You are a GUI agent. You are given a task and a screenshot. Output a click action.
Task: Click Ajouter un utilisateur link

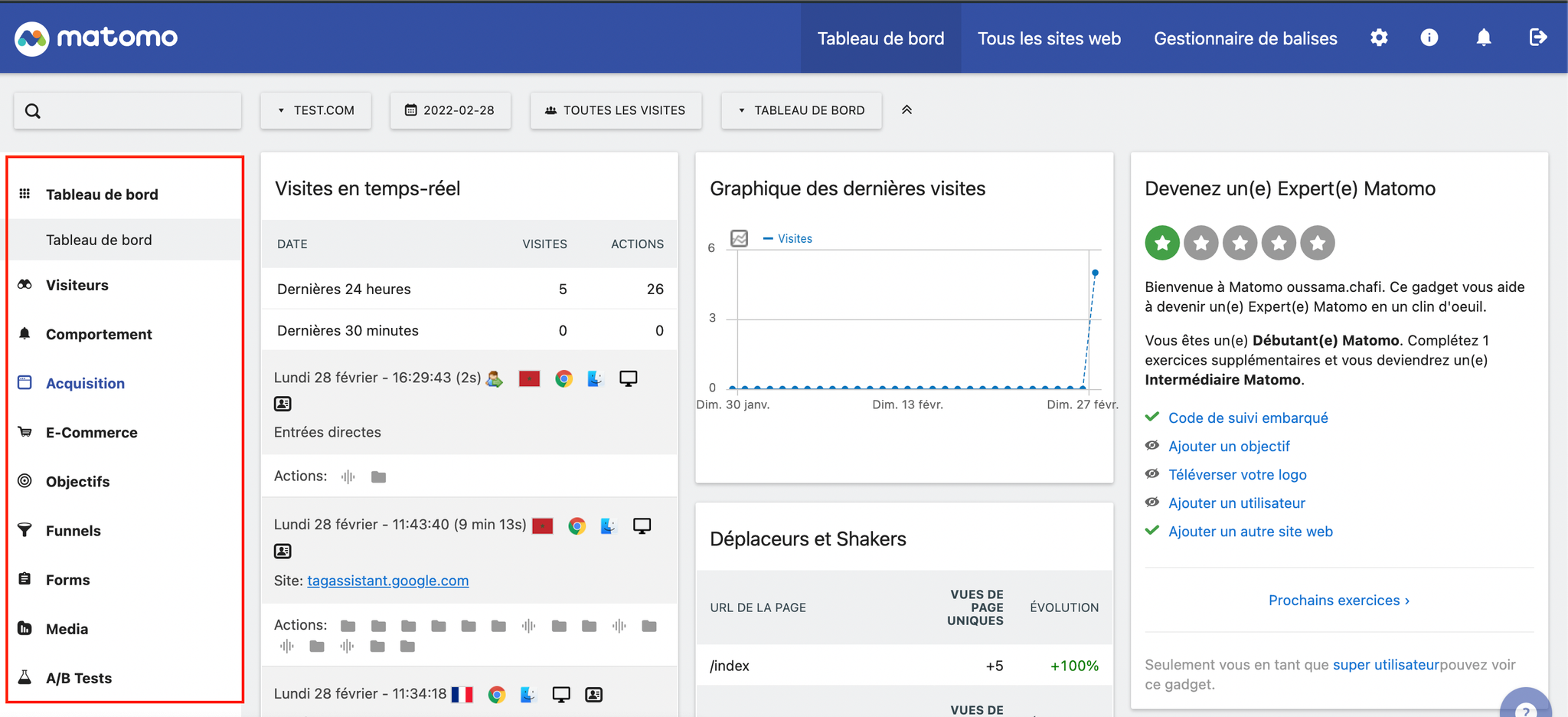(1236, 503)
